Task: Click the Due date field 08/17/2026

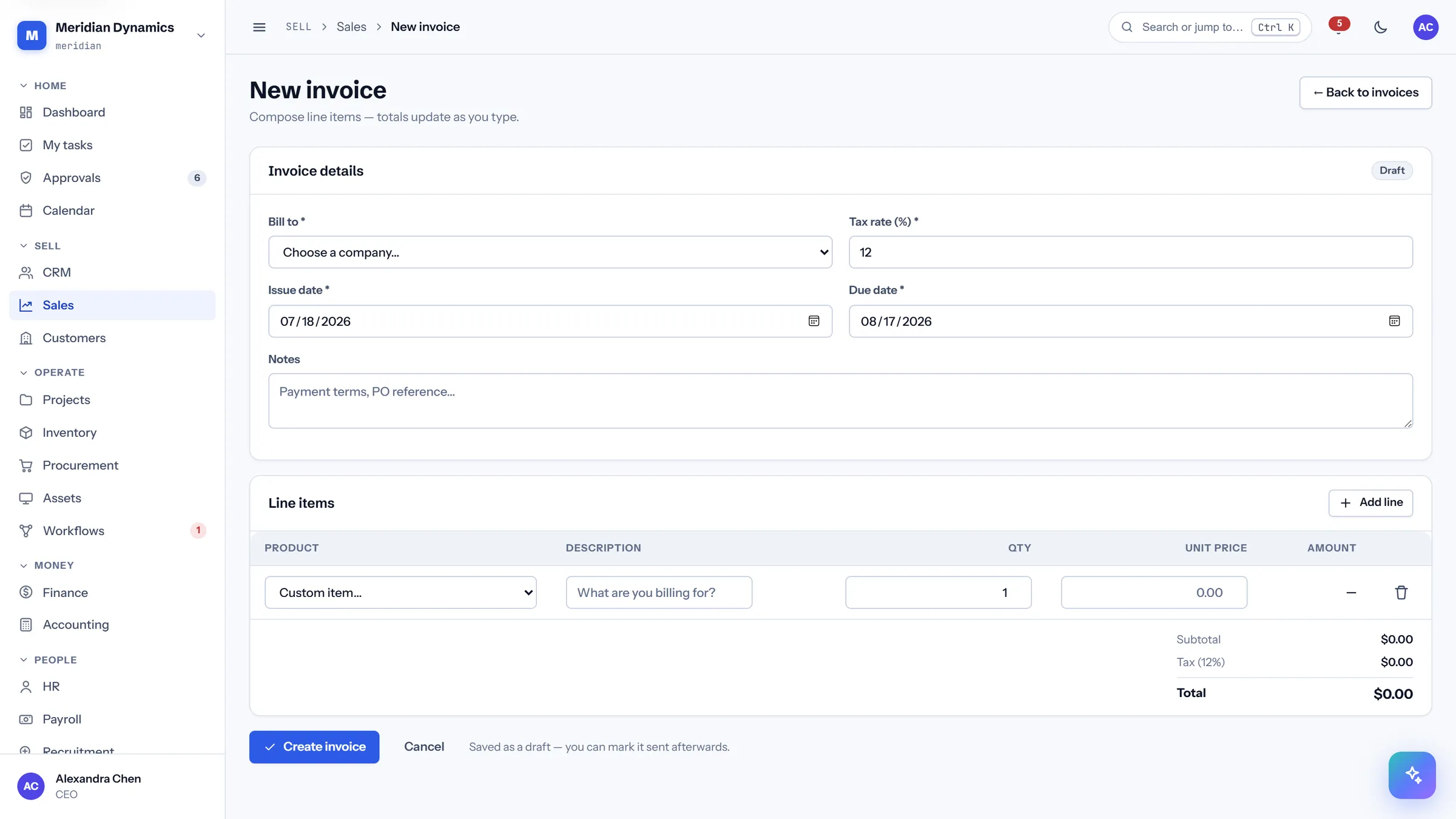Action: click(1130, 321)
